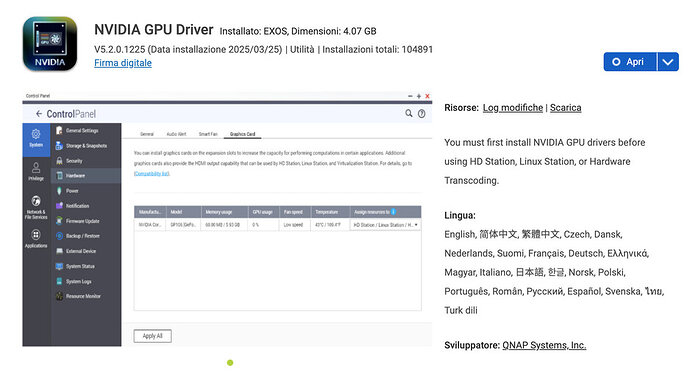The image size is (690, 392).
Task: Switch to the Graphics Card tab
Action: (242, 134)
